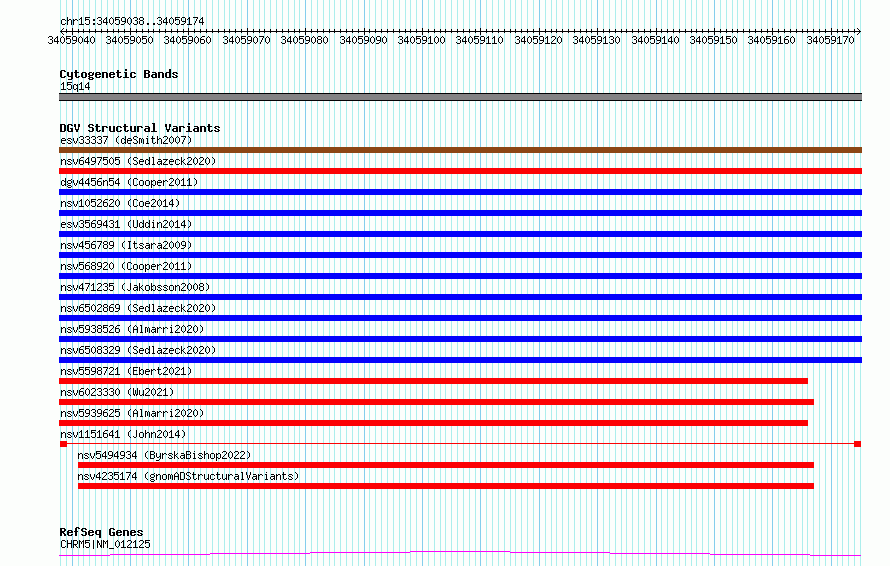The height and width of the screenshot is (566, 890).
Task: Click ruler position 34059100
Action: click(x=421, y=40)
